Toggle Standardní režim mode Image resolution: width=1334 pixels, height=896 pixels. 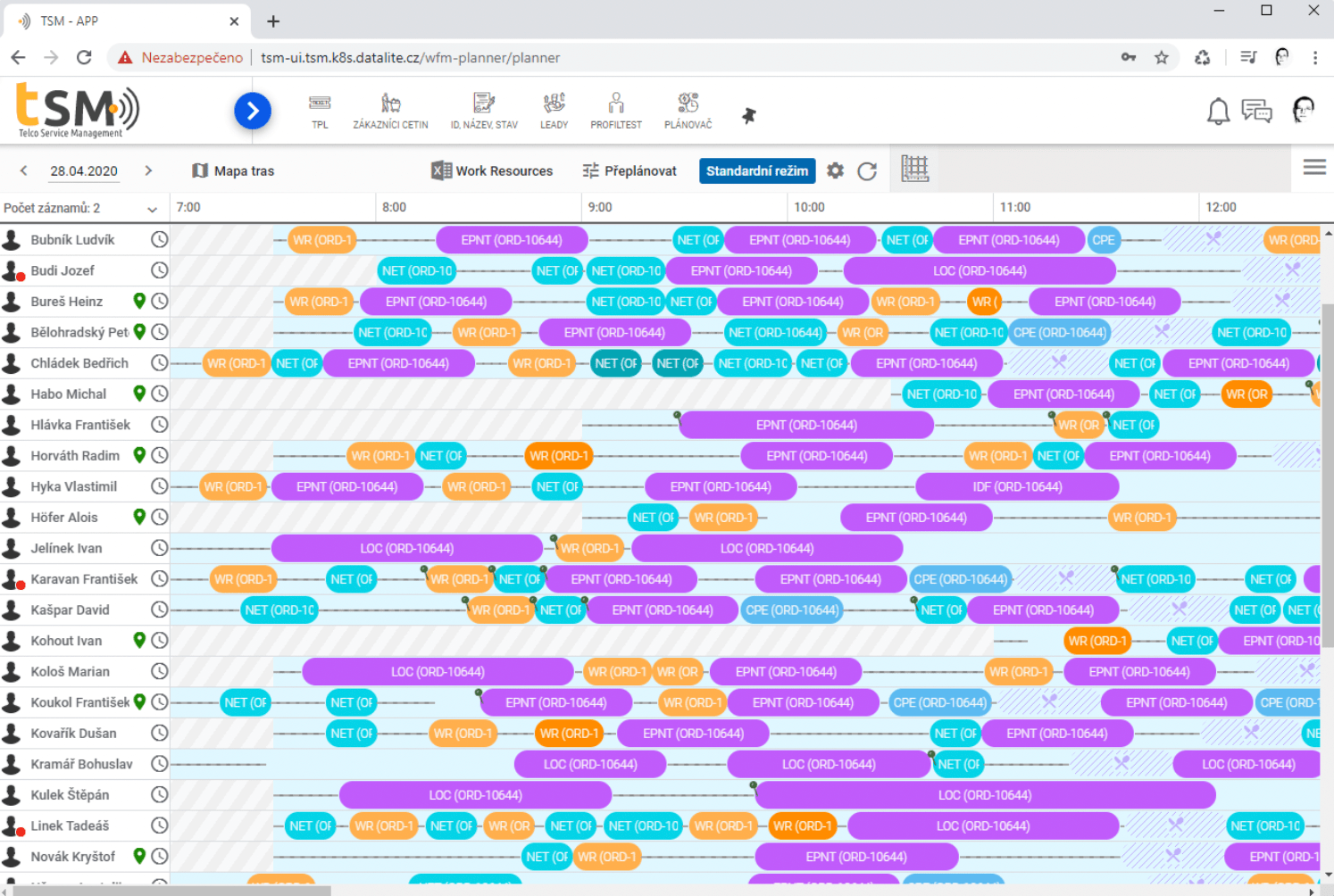coord(757,170)
